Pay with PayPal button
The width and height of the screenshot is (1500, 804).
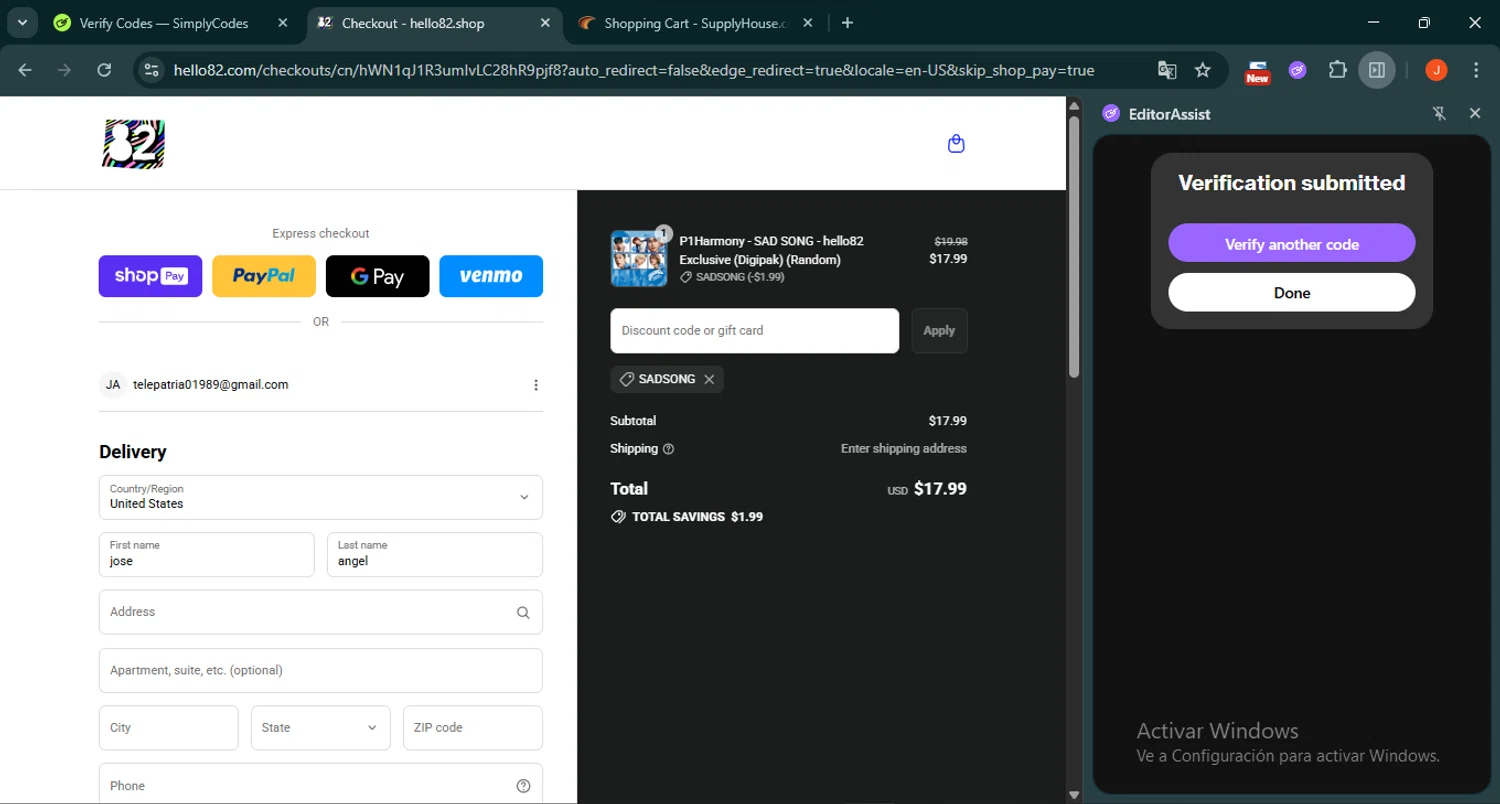click(264, 276)
